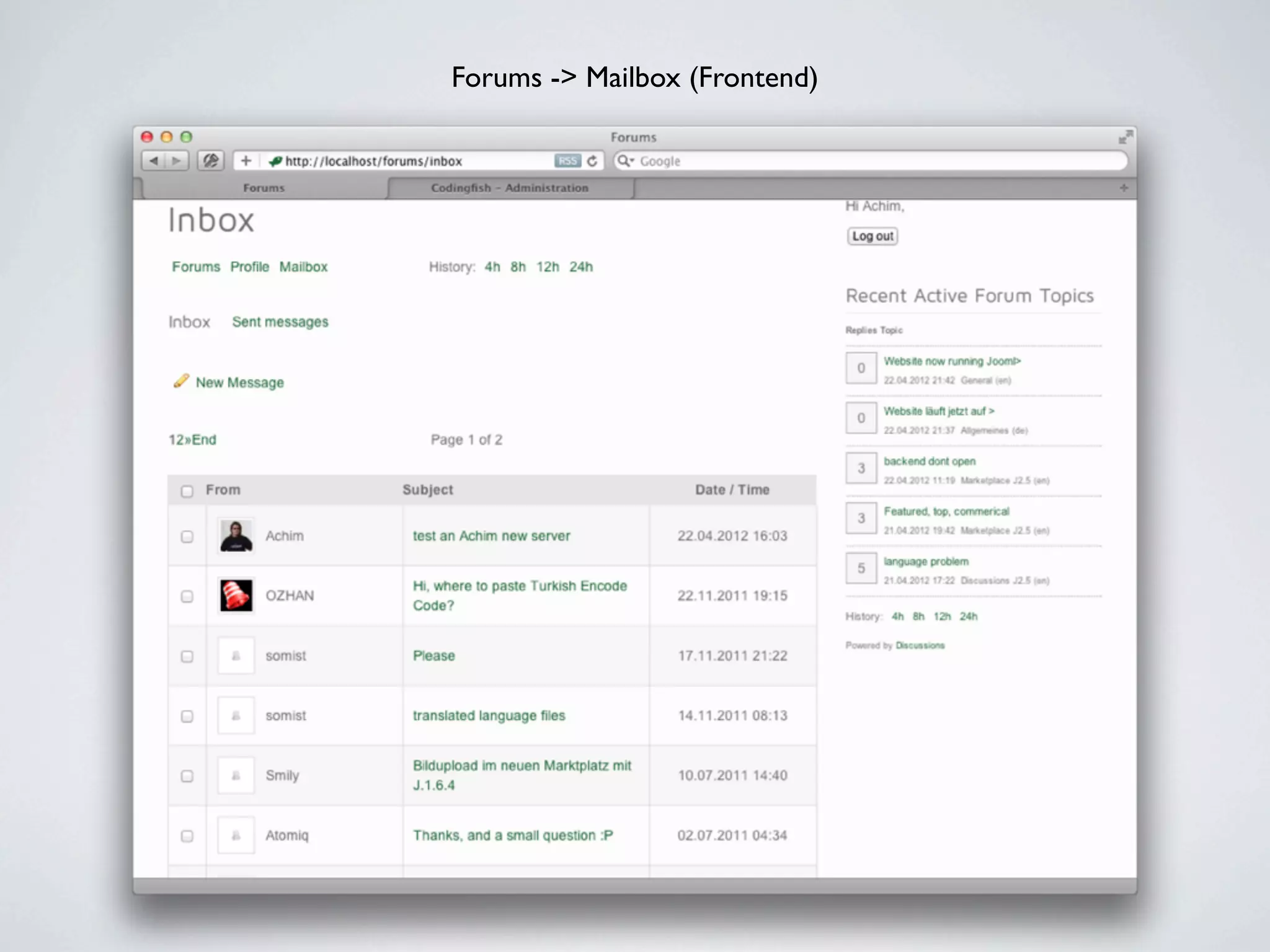This screenshot has height=952, width=1270.
Task: Select top History 12h link
Action: [x=548, y=267]
